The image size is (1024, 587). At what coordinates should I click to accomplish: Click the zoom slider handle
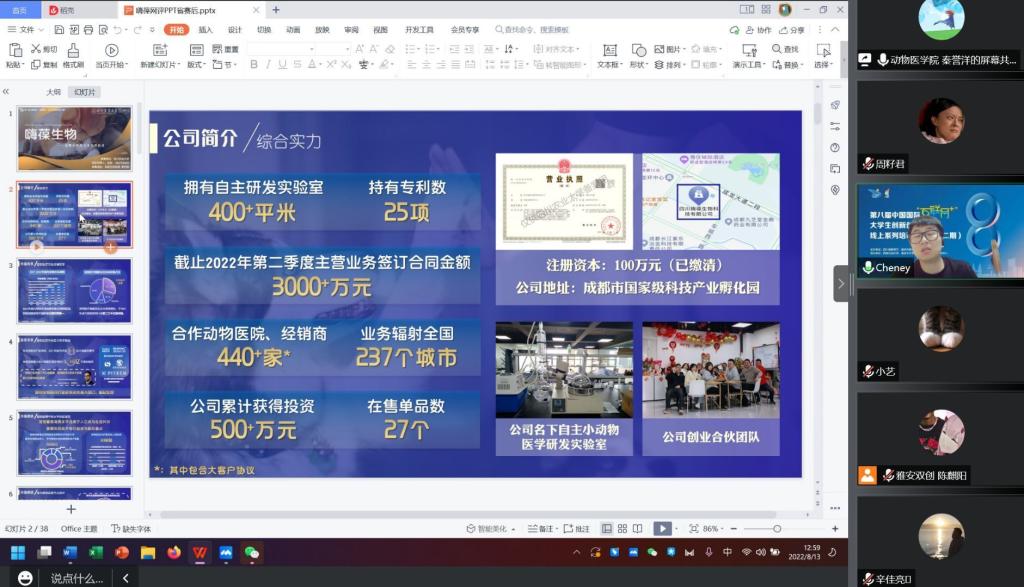click(777, 528)
